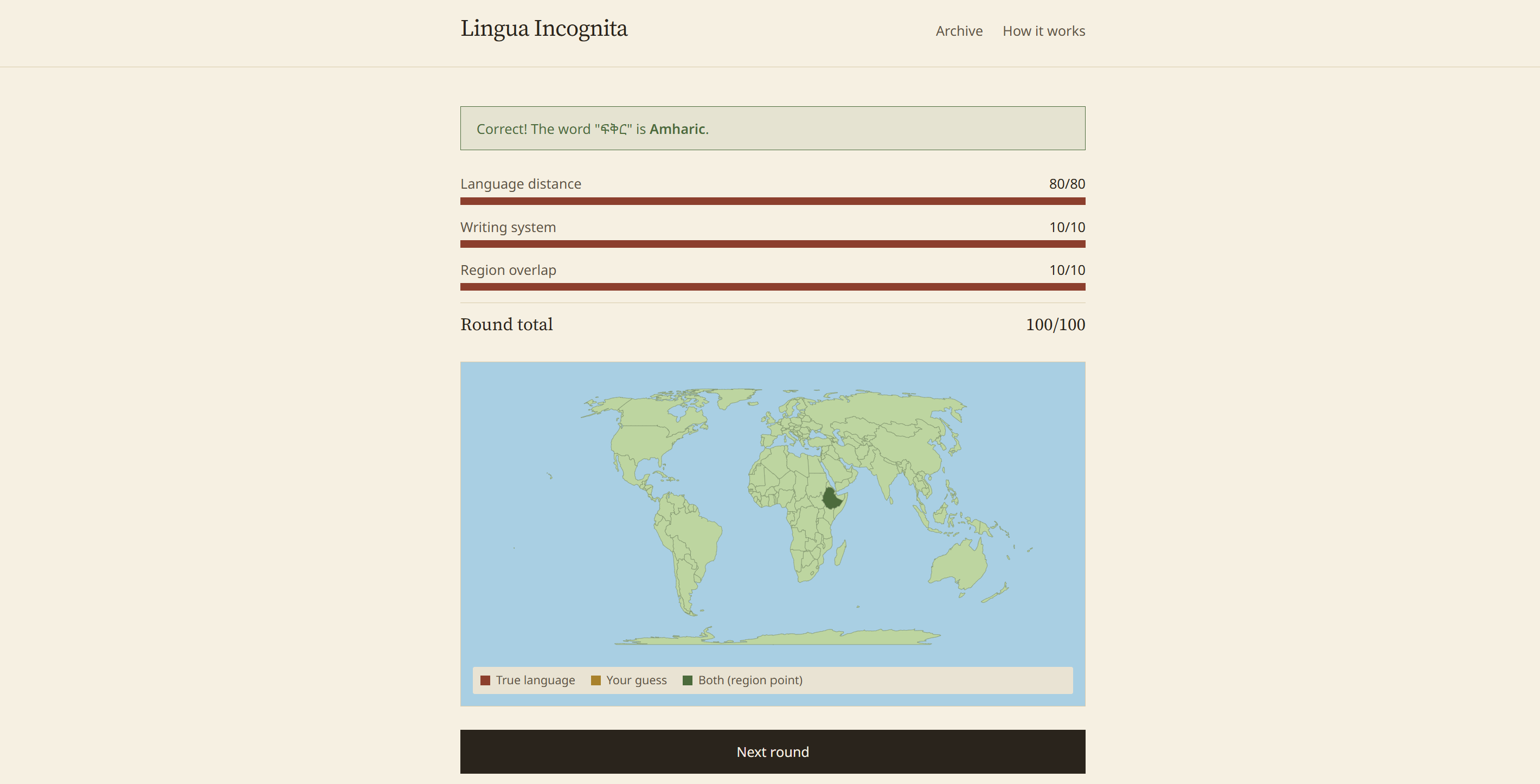
Task: Click the Region overlap progress bar
Action: tap(772, 287)
